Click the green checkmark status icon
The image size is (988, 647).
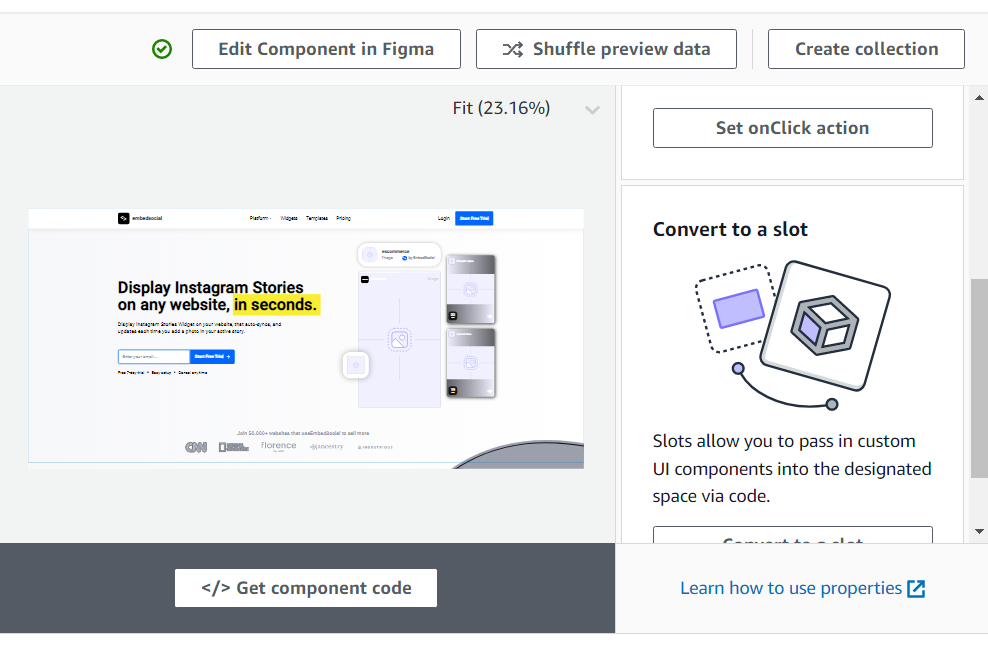pyautogui.click(x=161, y=49)
